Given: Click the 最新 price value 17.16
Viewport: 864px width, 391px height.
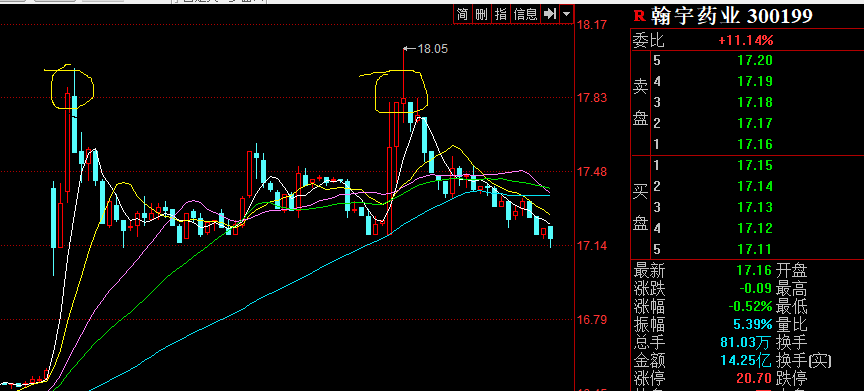Looking at the screenshot, I should 755,270.
